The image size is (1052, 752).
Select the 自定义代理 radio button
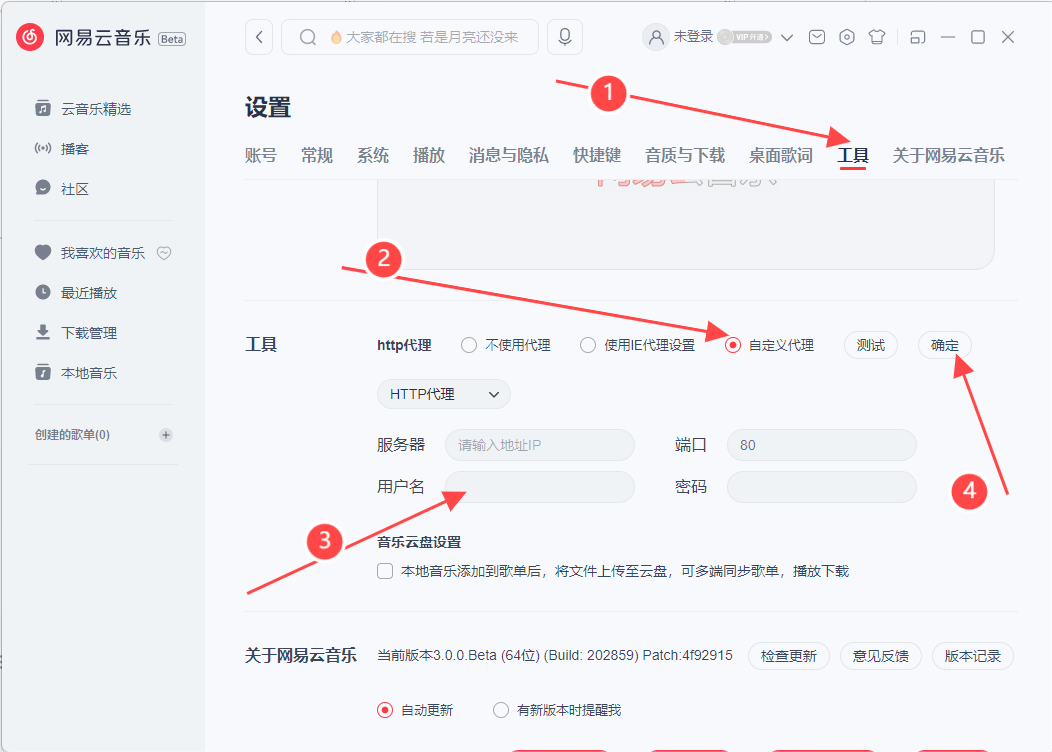point(732,344)
